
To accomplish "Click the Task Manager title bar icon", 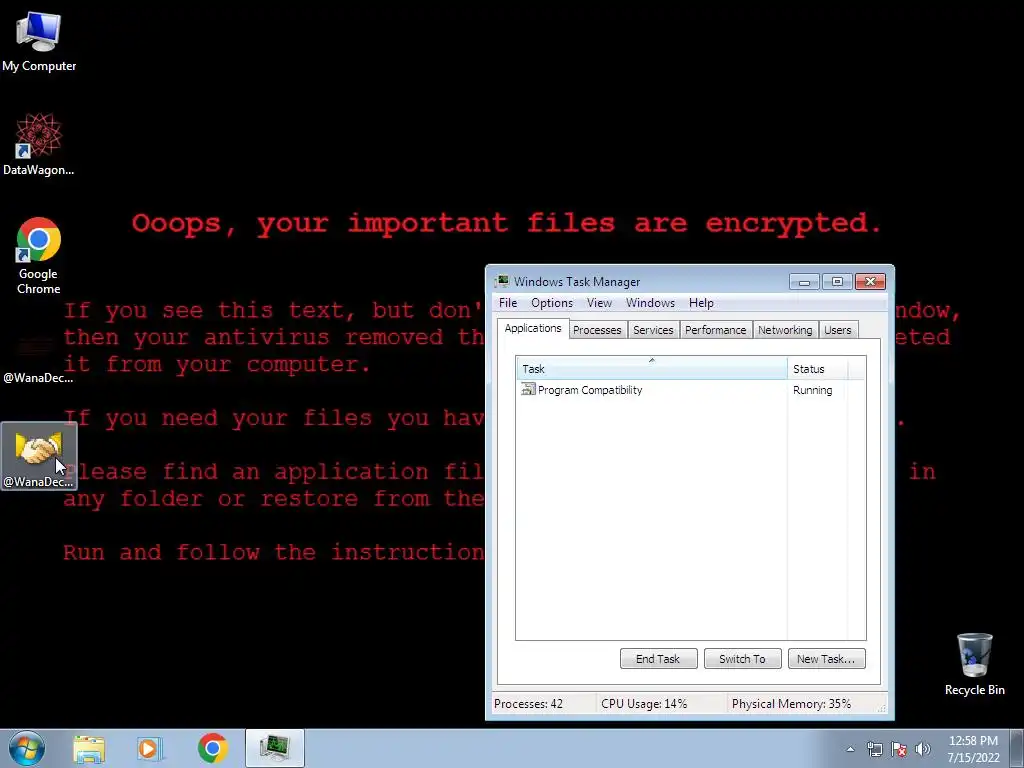I will pos(502,281).
